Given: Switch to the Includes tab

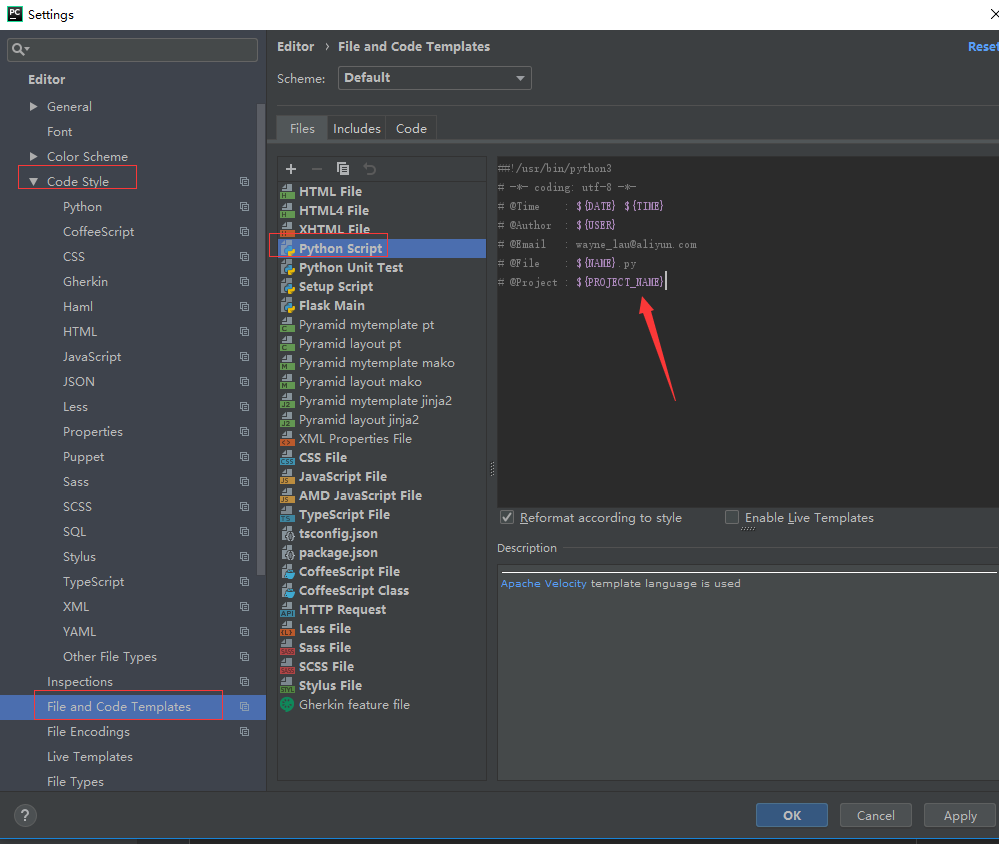Looking at the screenshot, I should pos(357,129).
